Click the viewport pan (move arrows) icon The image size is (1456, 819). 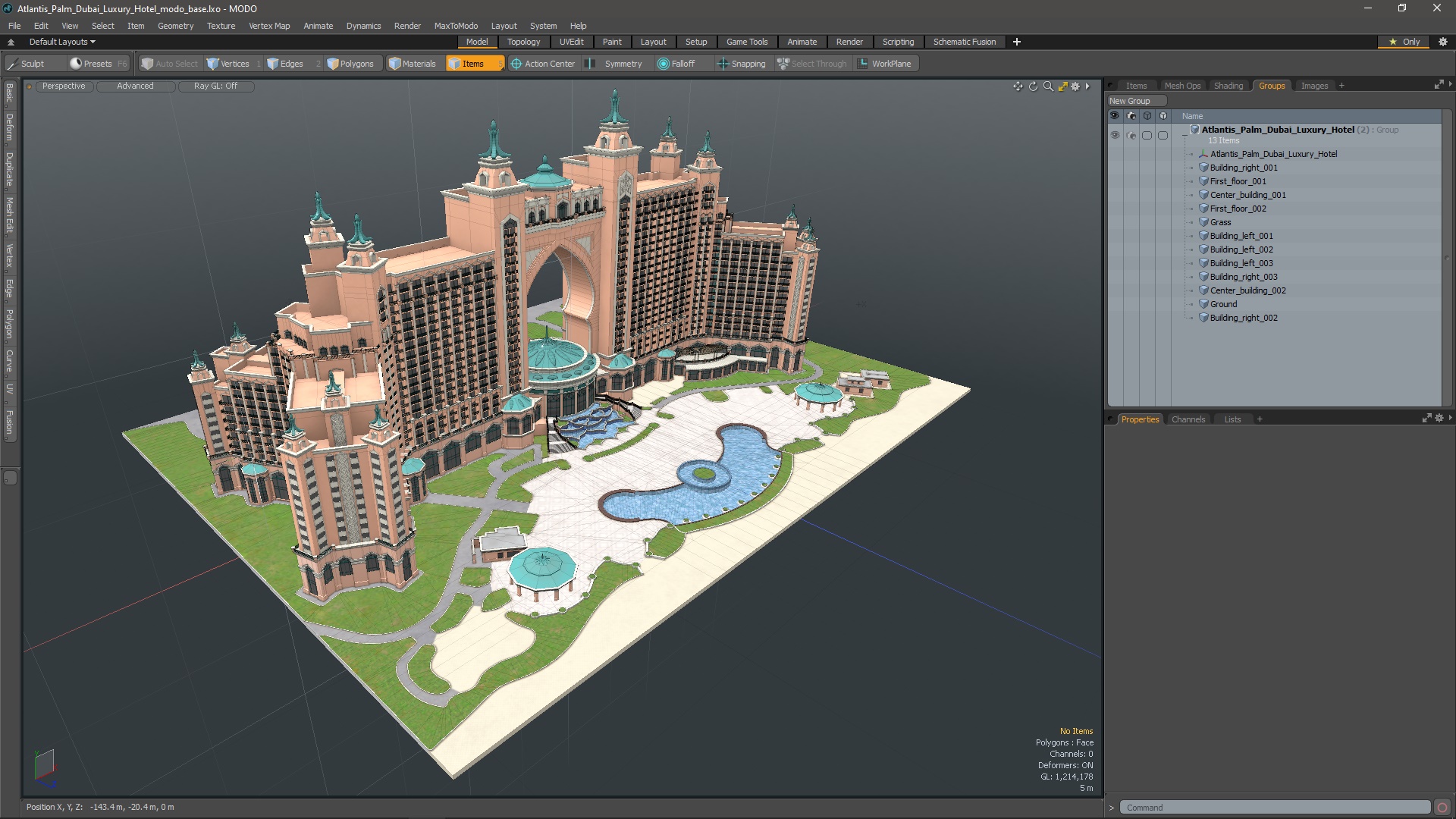pos(1018,86)
